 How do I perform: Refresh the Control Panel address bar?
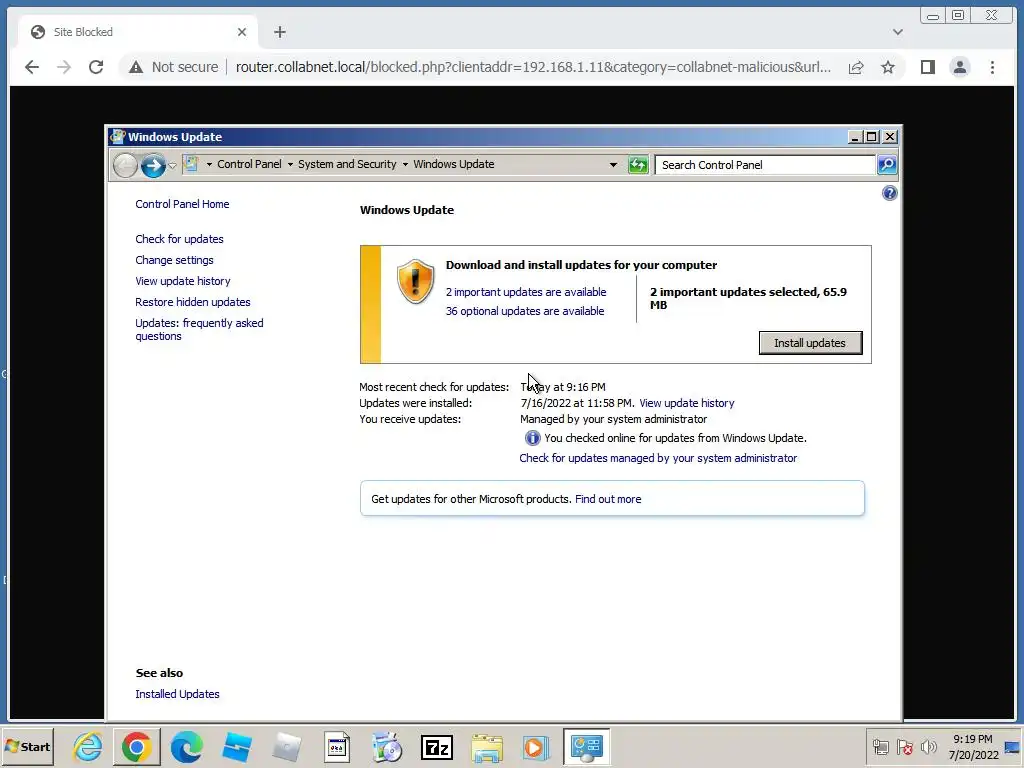click(x=638, y=165)
